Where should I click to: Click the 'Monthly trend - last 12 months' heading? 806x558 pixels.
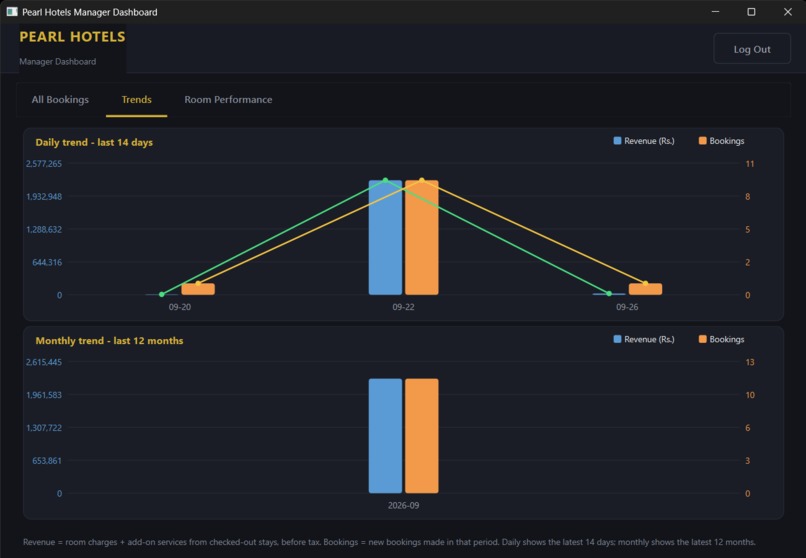[x=109, y=341]
